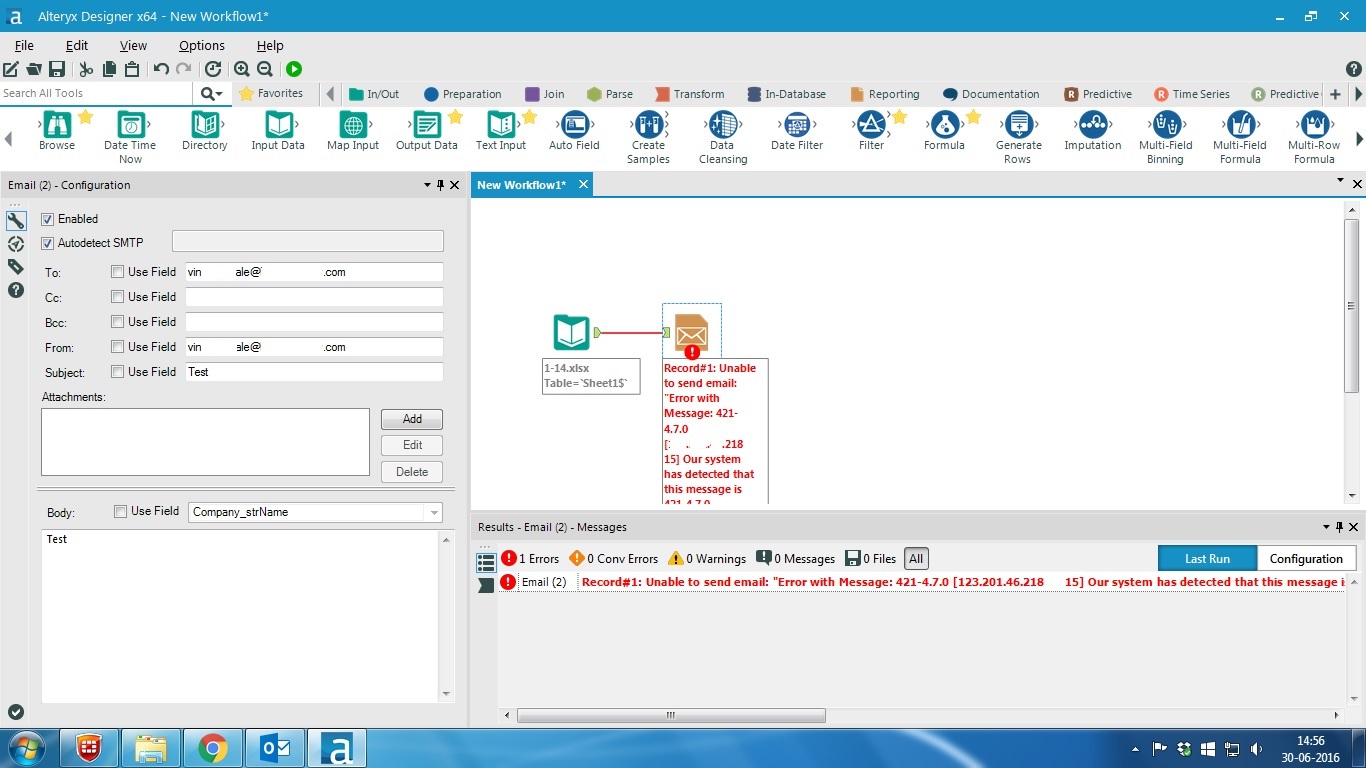The height and width of the screenshot is (768, 1366).
Task: Open the Body field dropdown
Action: point(433,511)
